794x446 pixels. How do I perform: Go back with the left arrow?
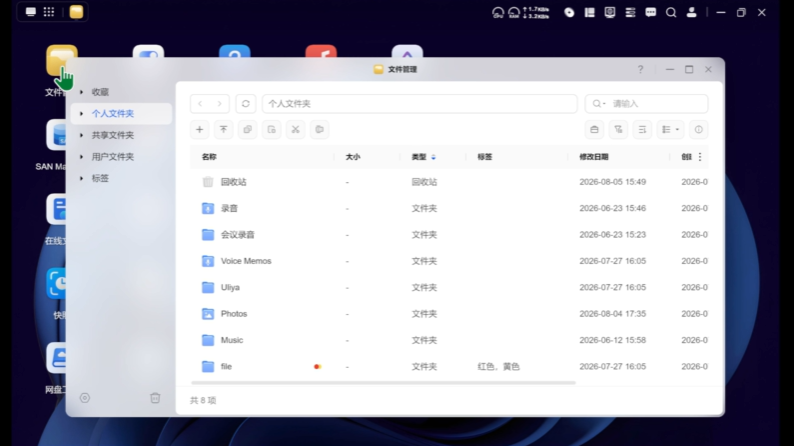(201, 104)
